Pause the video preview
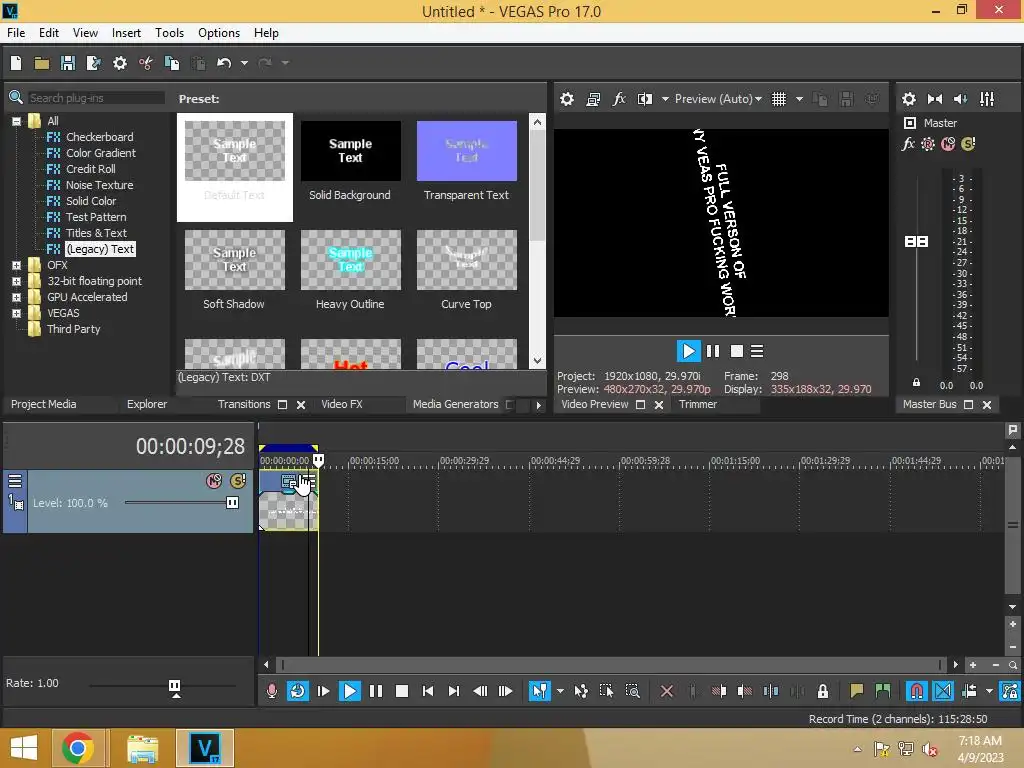 (x=713, y=351)
